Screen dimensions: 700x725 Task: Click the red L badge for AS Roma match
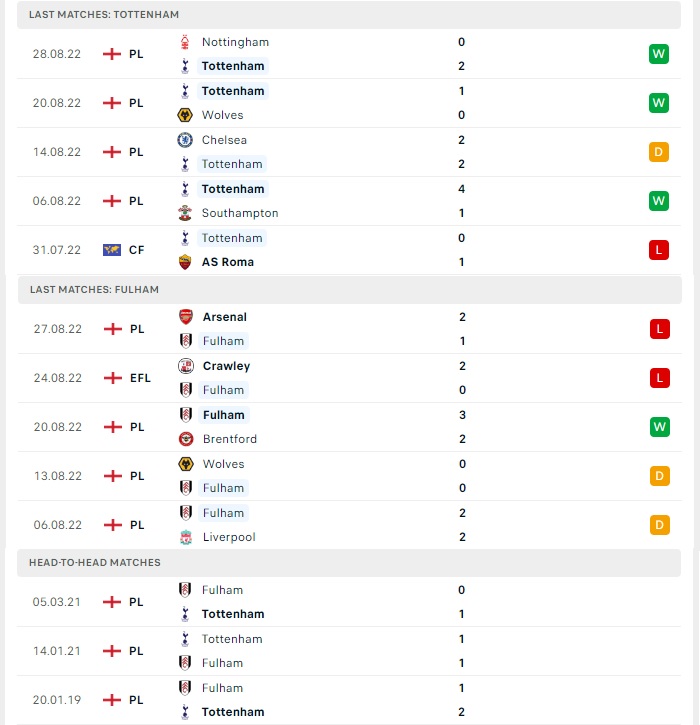[658, 250]
